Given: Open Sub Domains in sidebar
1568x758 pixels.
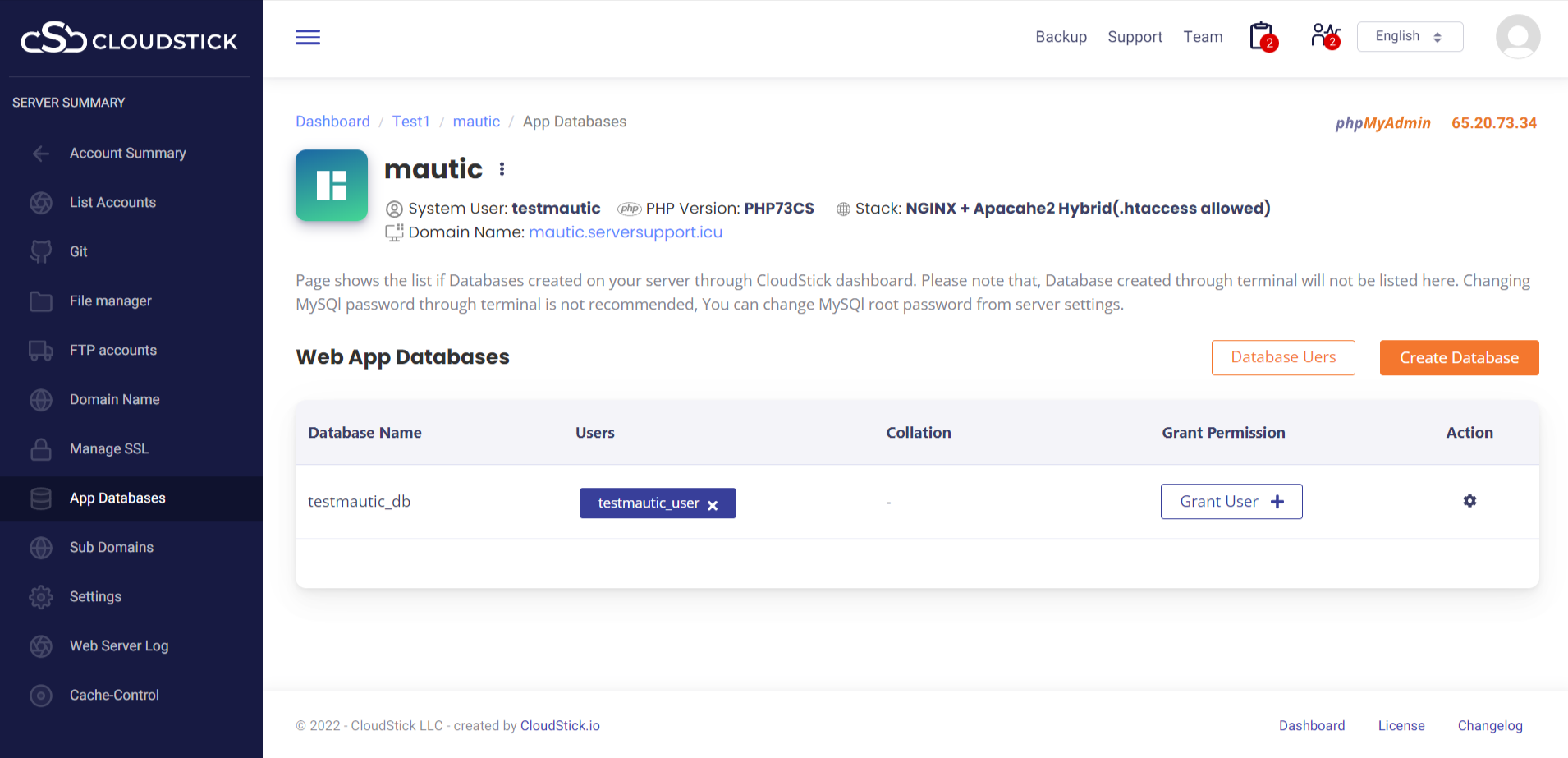Looking at the screenshot, I should pyautogui.click(x=112, y=548).
